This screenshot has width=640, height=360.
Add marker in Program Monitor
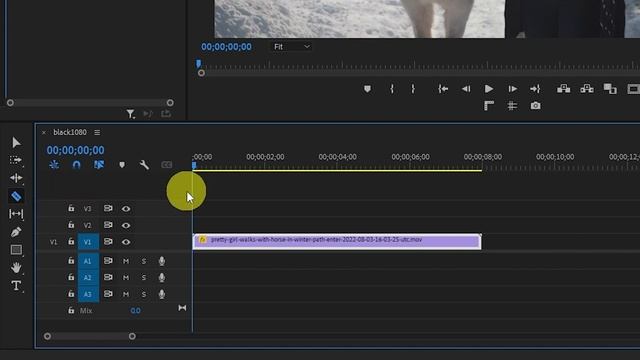pos(367,89)
